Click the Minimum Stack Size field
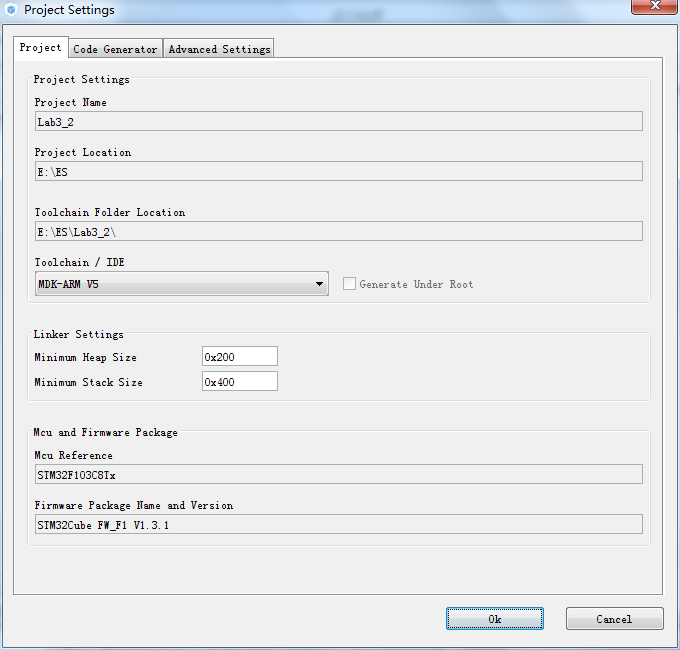 (240, 382)
